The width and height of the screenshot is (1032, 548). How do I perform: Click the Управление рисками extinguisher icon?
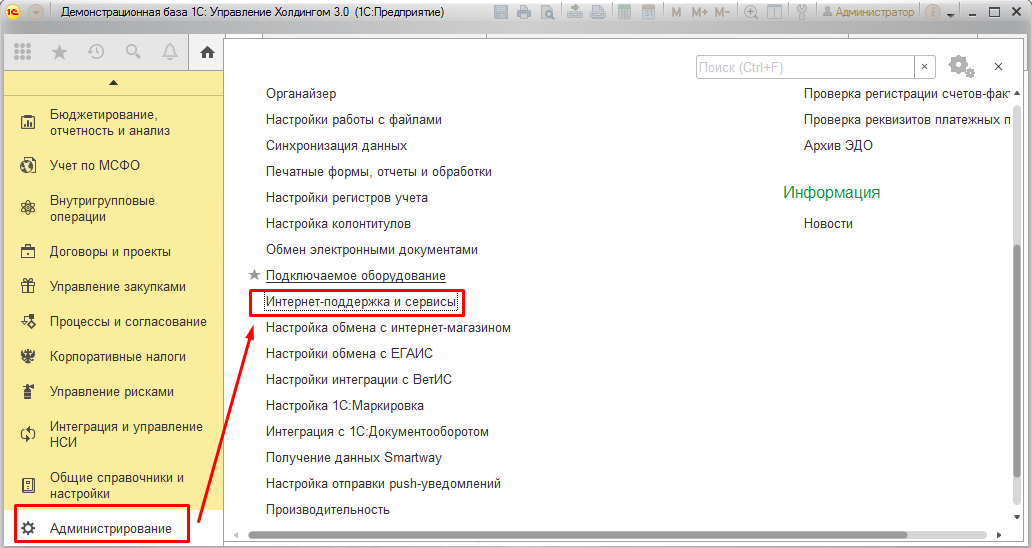point(28,391)
